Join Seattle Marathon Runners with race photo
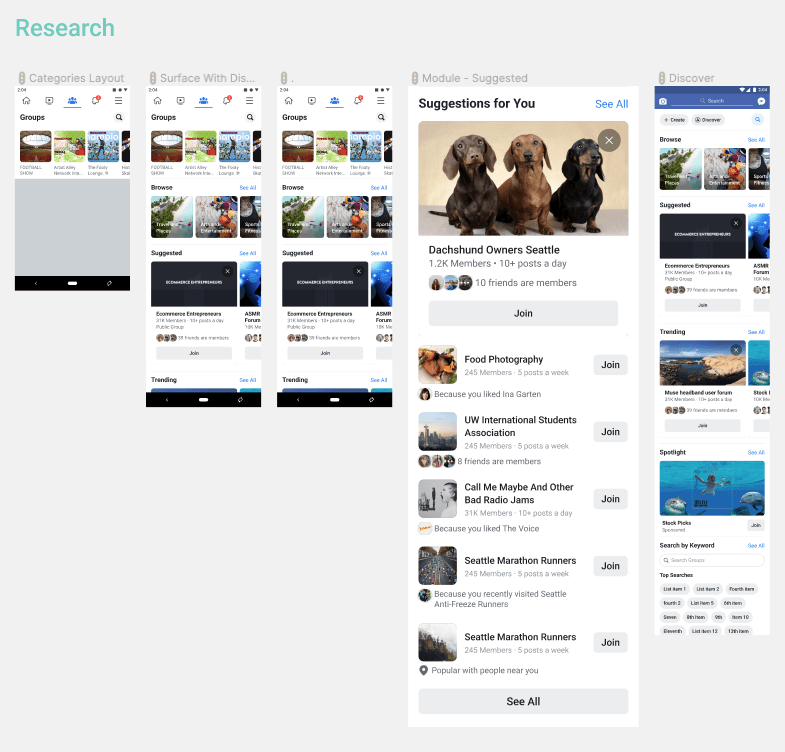 coord(610,566)
